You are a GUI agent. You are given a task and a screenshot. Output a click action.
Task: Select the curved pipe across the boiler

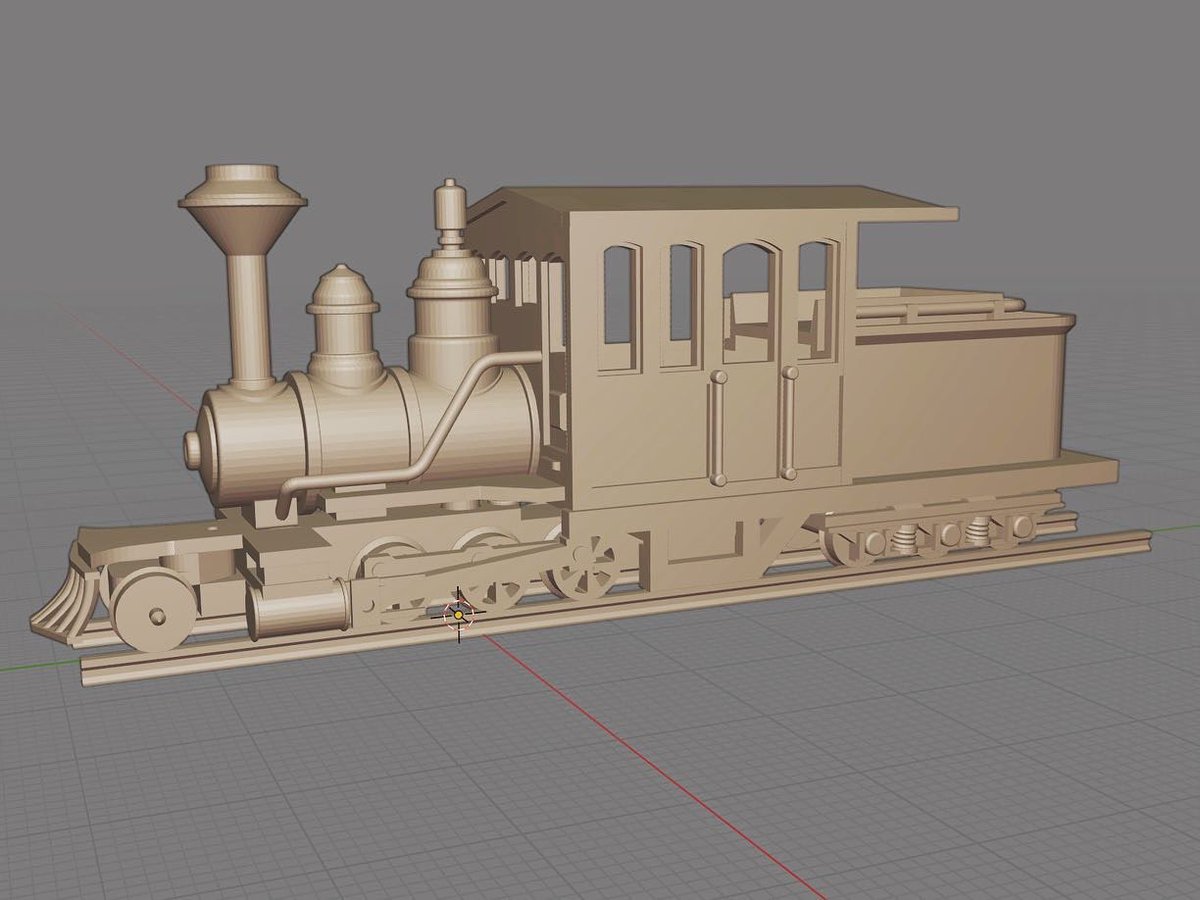pos(410,432)
